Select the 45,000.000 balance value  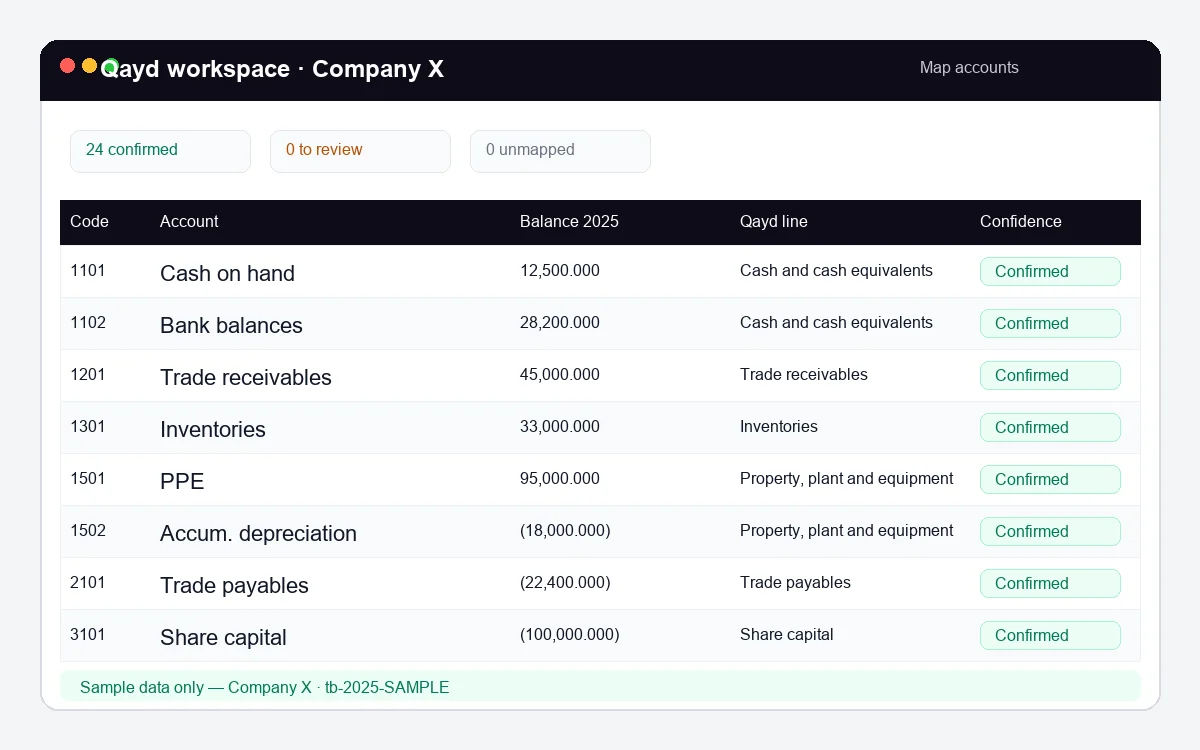[560, 374]
